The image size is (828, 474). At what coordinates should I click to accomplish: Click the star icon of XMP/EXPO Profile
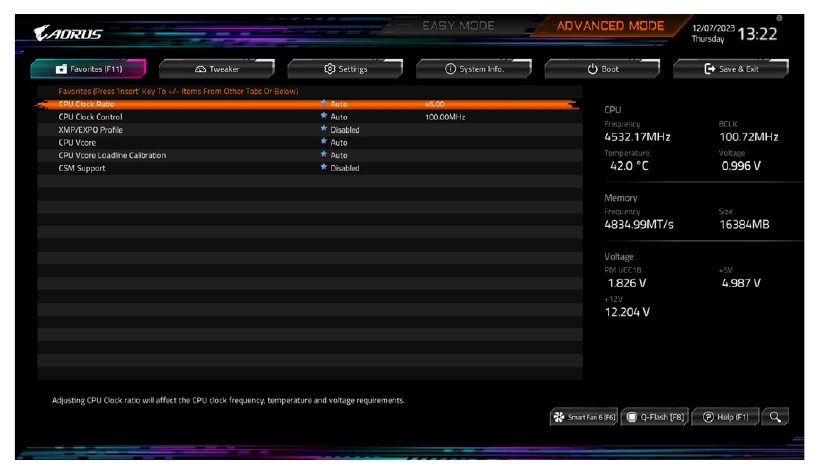[324, 129]
